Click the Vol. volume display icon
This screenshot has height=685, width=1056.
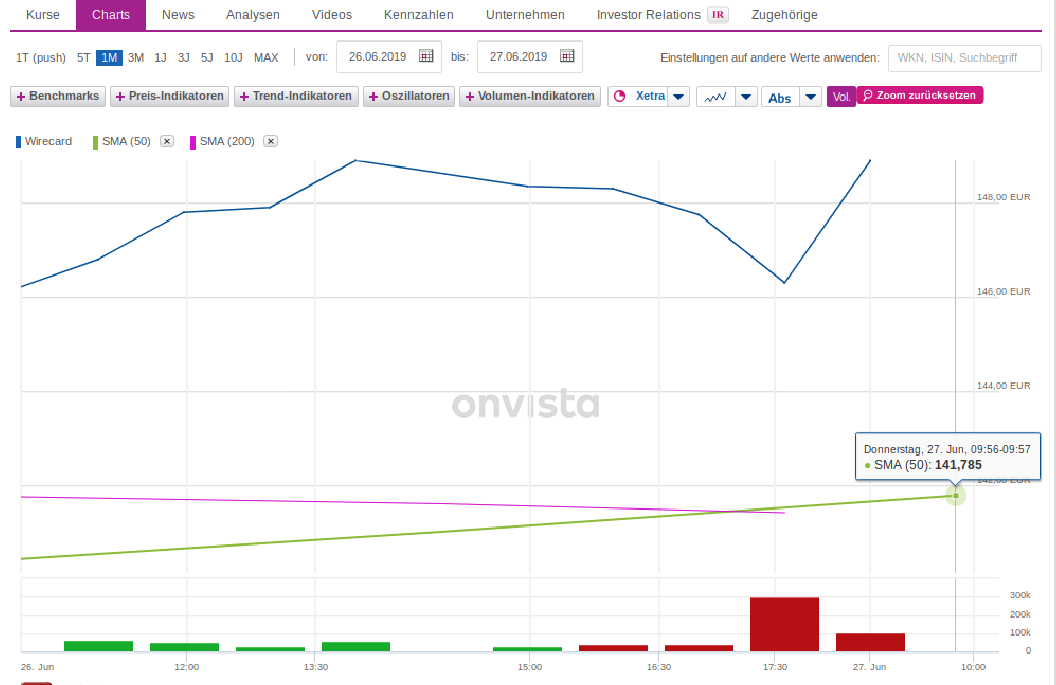841,95
